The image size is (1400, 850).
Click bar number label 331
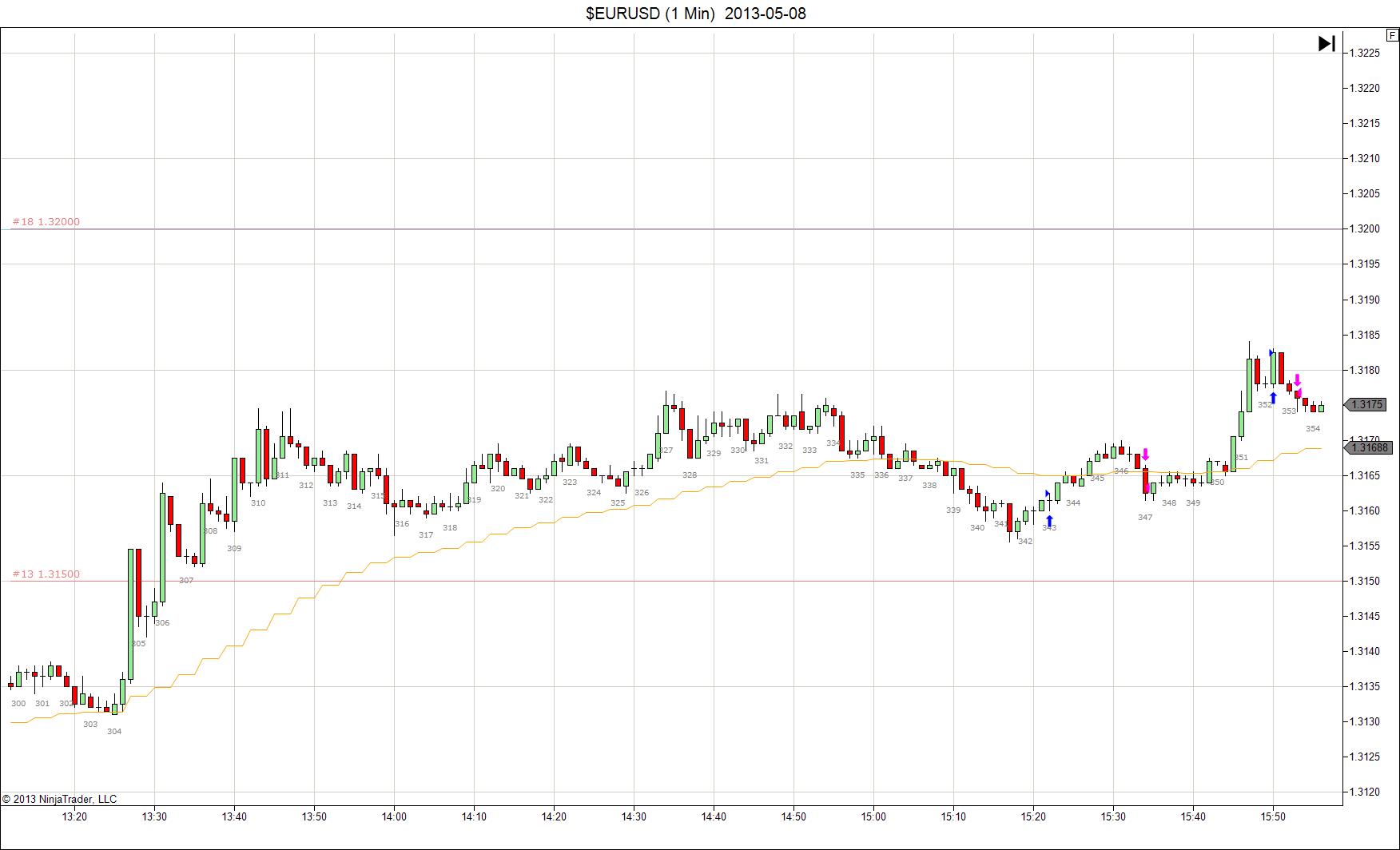point(762,461)
